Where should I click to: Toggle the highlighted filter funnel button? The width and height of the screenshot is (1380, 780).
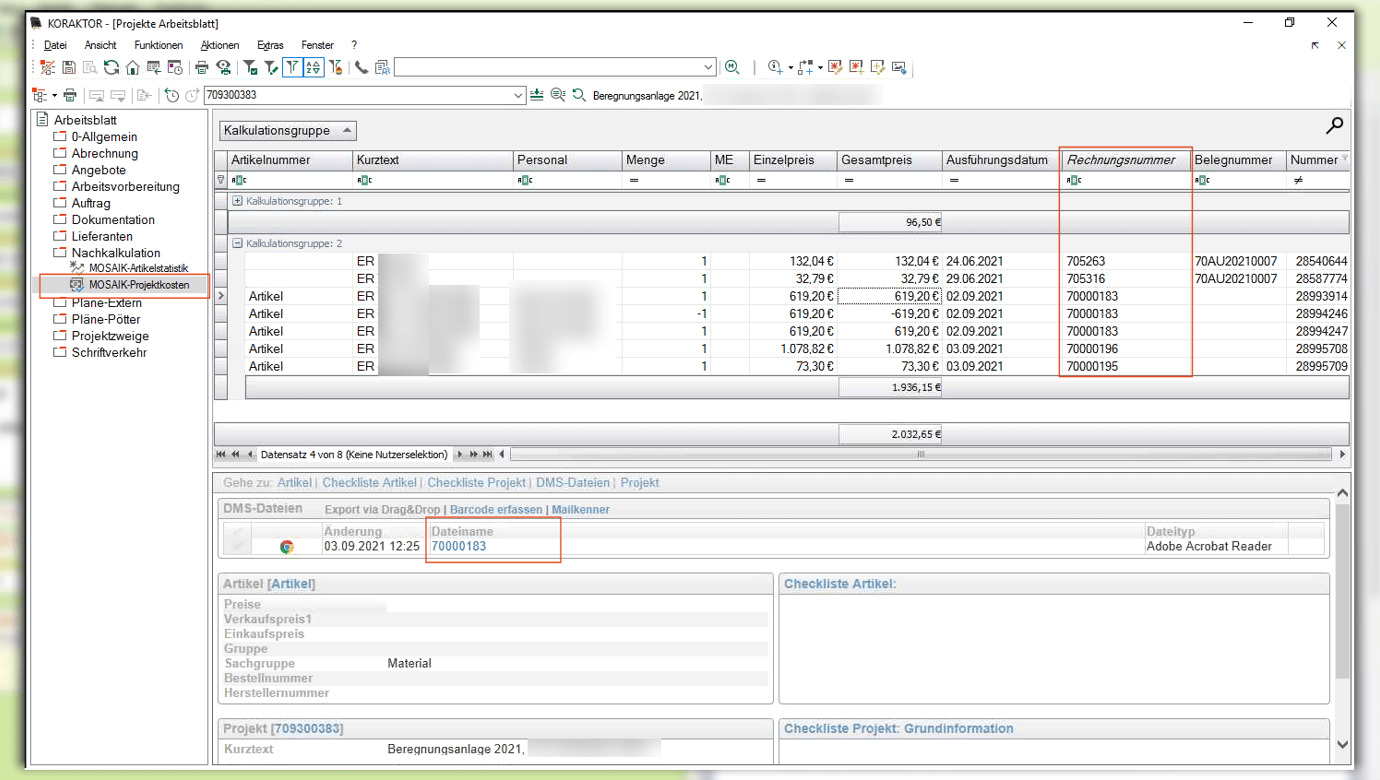click(x=292, y=68)
